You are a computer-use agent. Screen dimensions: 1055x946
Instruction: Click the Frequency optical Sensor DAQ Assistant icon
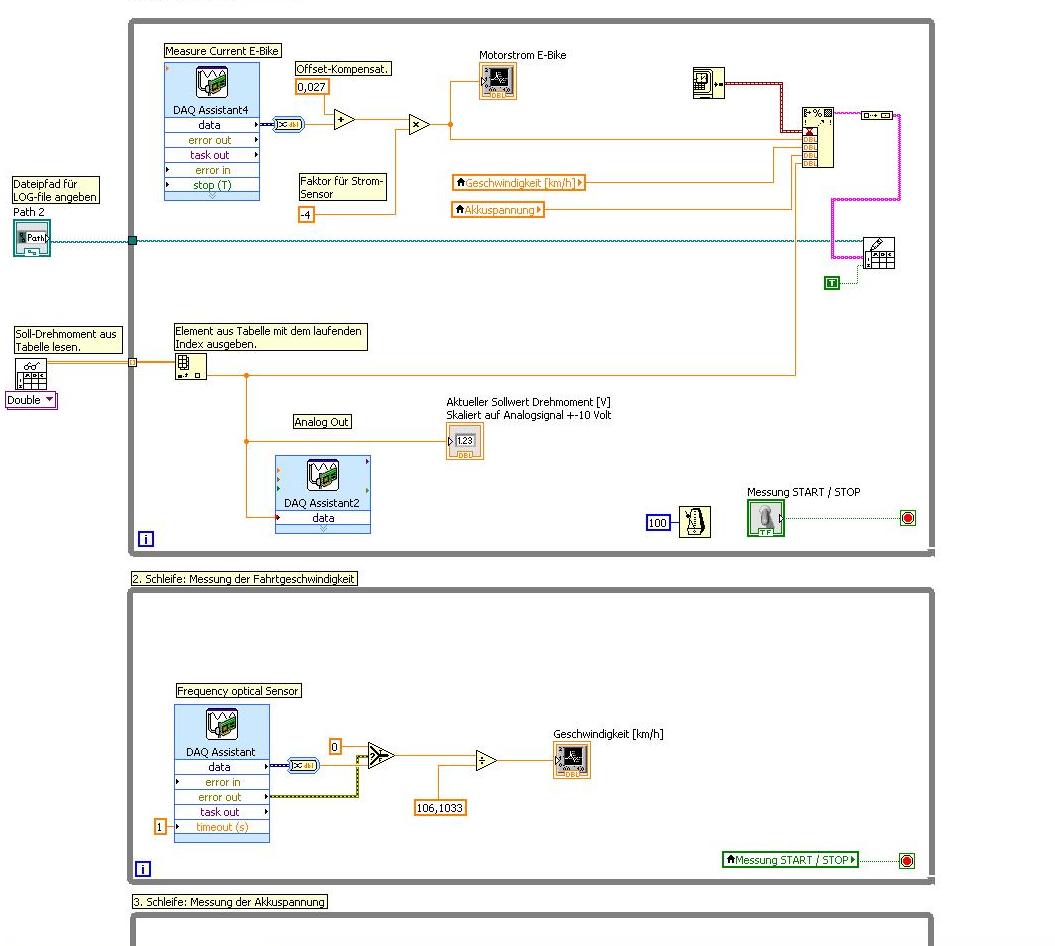[x=222, y=724]
